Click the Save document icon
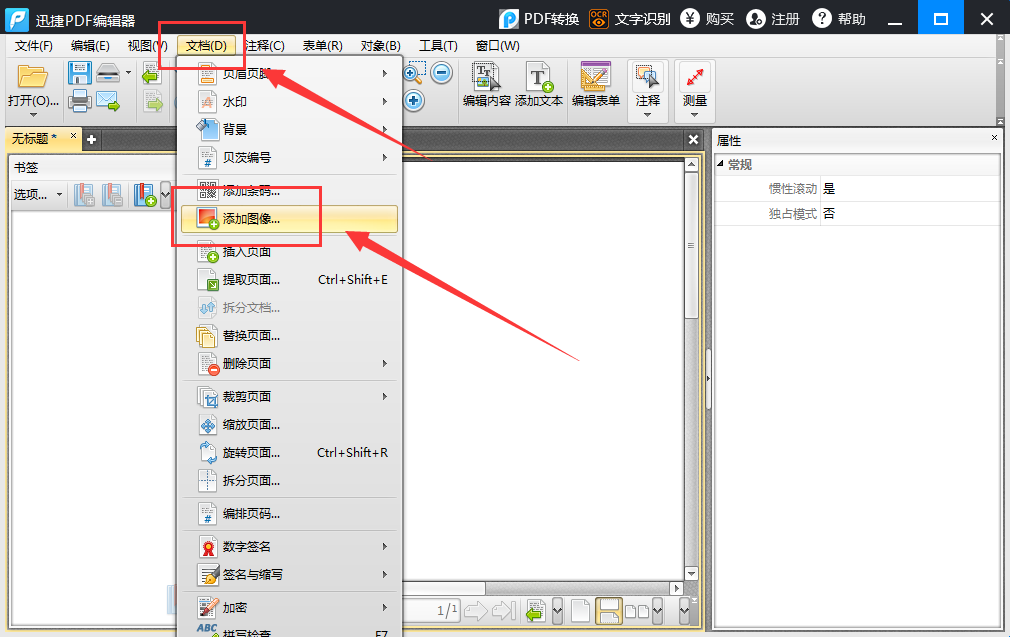The height and width of the screenshot is (637, 1010). coord(79,72)
